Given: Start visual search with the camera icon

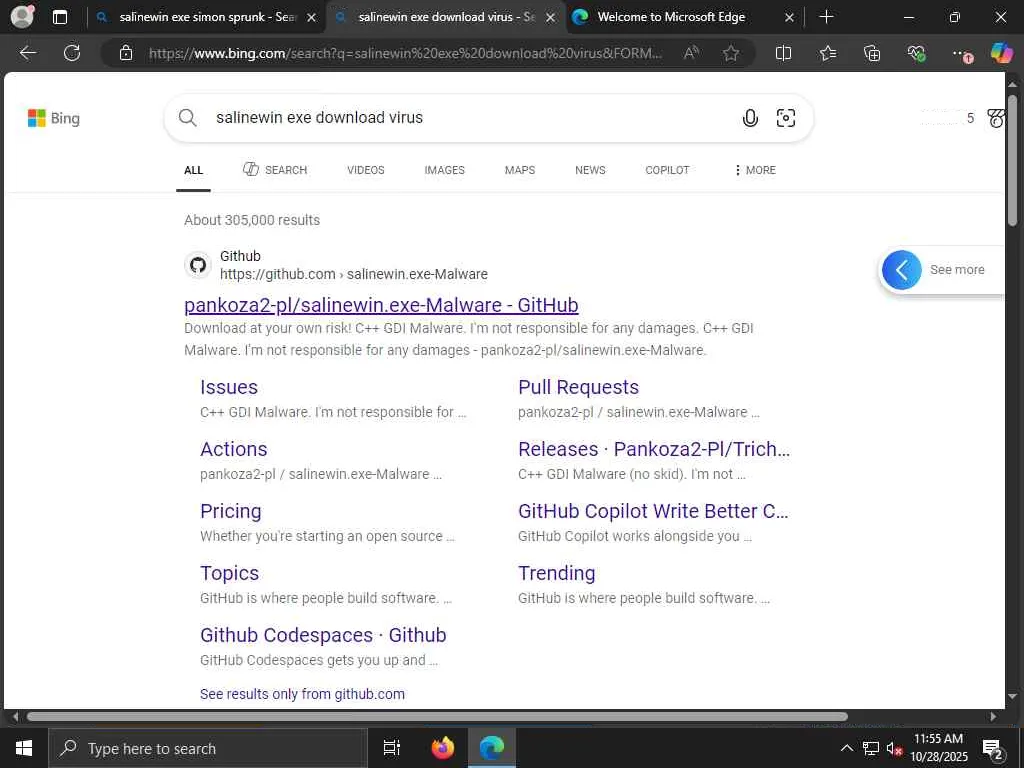Looking at the screenshot, I should tap(786, 118).
